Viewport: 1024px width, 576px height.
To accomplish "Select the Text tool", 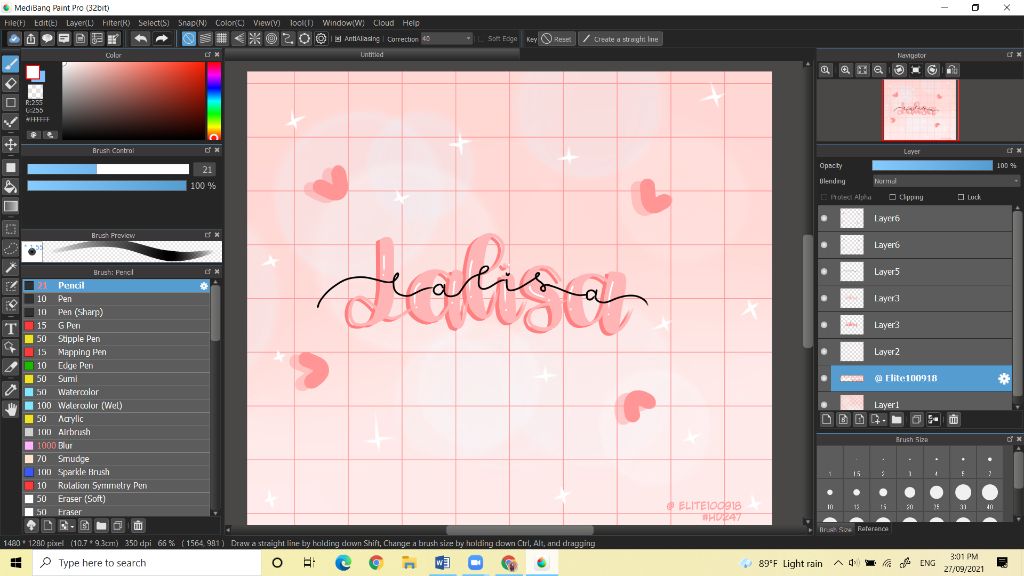I will pyautogui.click(x=10, y=328).
